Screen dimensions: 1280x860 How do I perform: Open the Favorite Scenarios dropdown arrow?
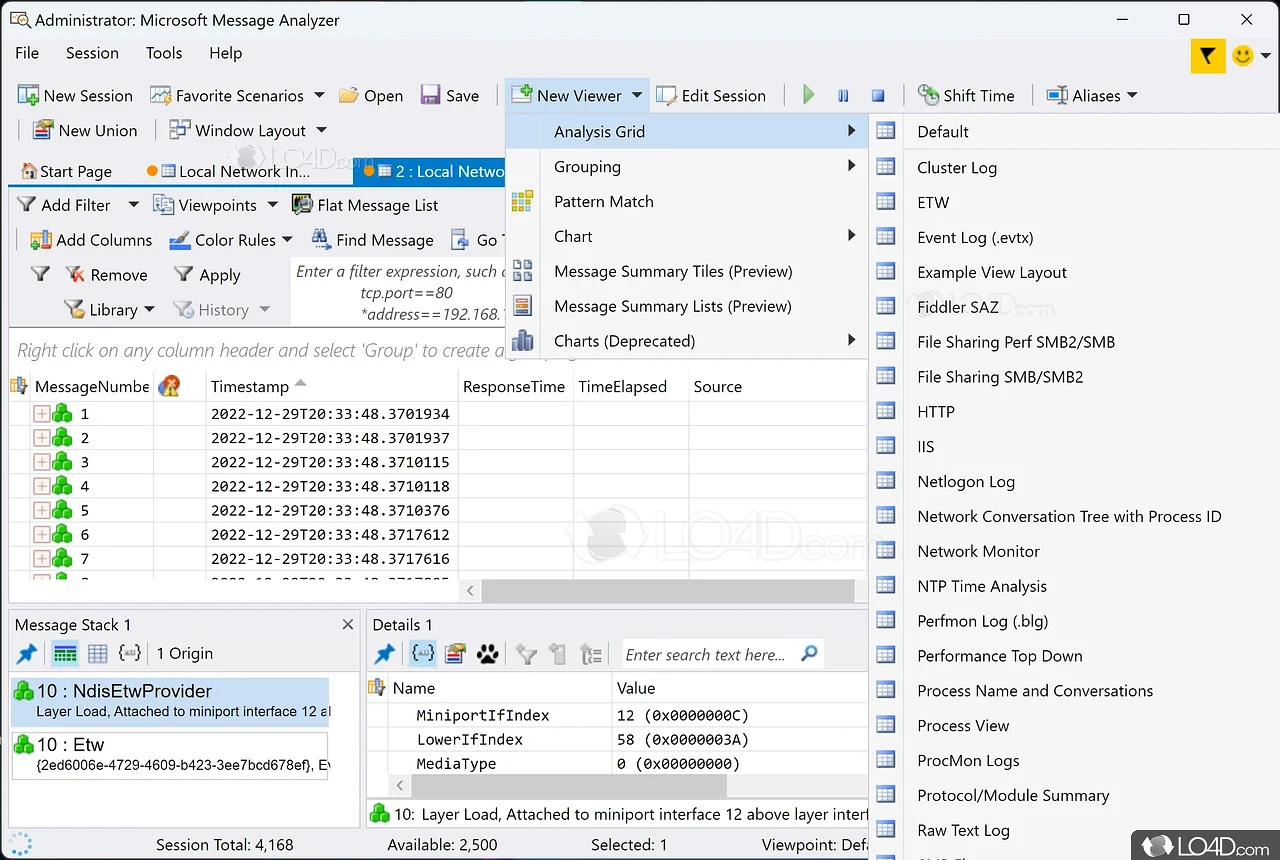click(x=319, y=96)
